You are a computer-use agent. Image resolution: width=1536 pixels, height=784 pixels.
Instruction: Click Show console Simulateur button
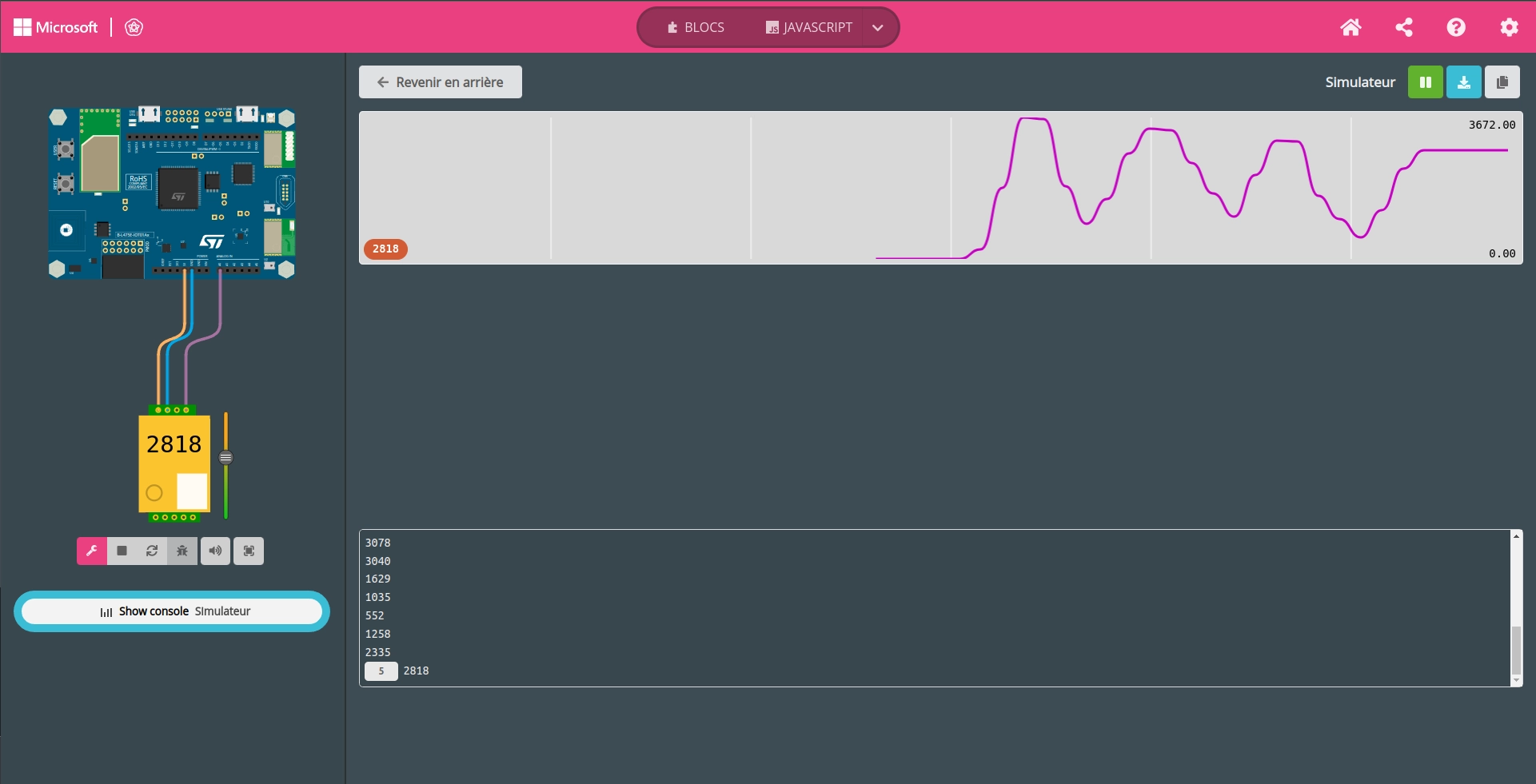coord(172,611)
